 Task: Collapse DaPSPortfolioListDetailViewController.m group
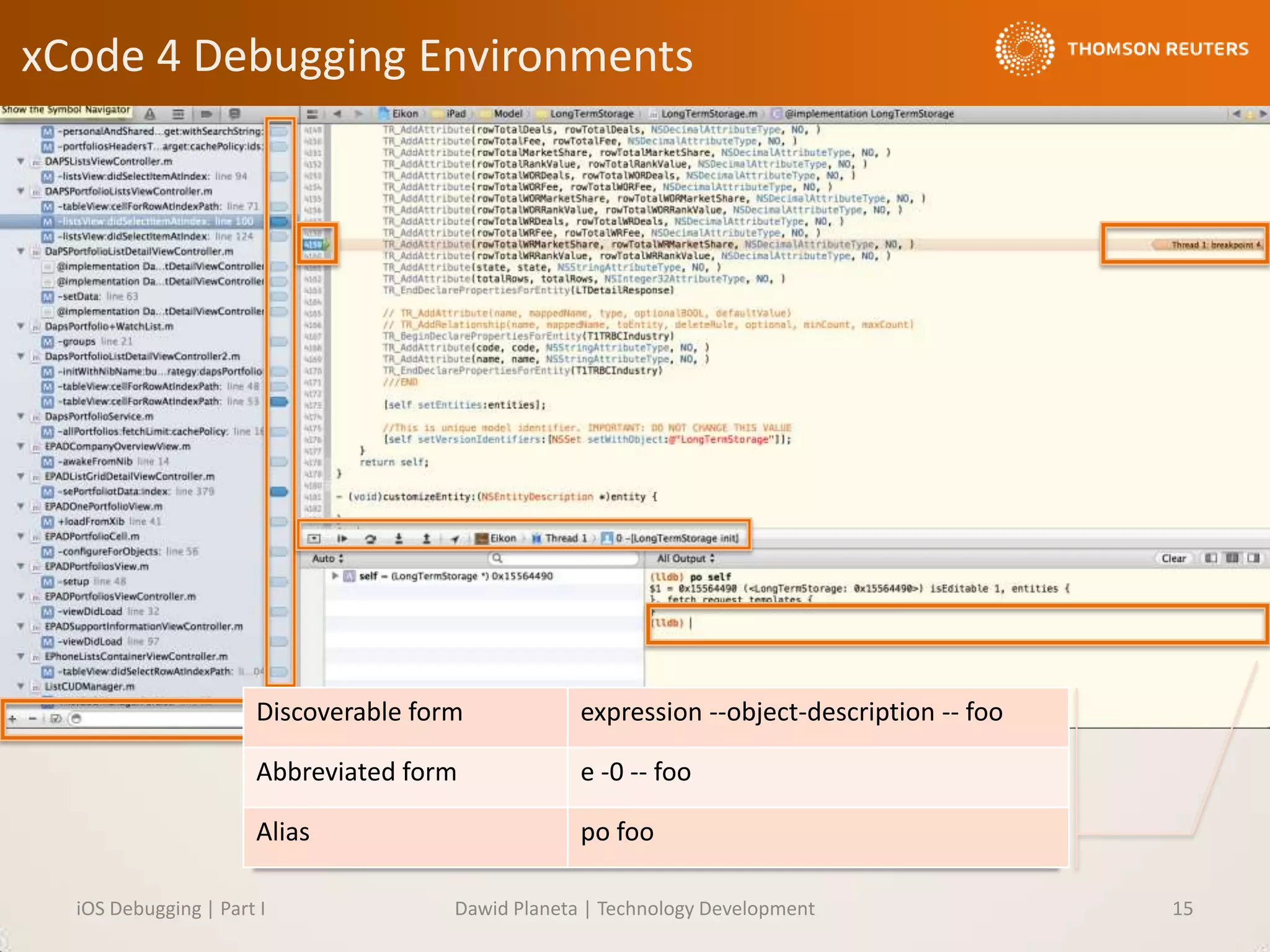20,251
